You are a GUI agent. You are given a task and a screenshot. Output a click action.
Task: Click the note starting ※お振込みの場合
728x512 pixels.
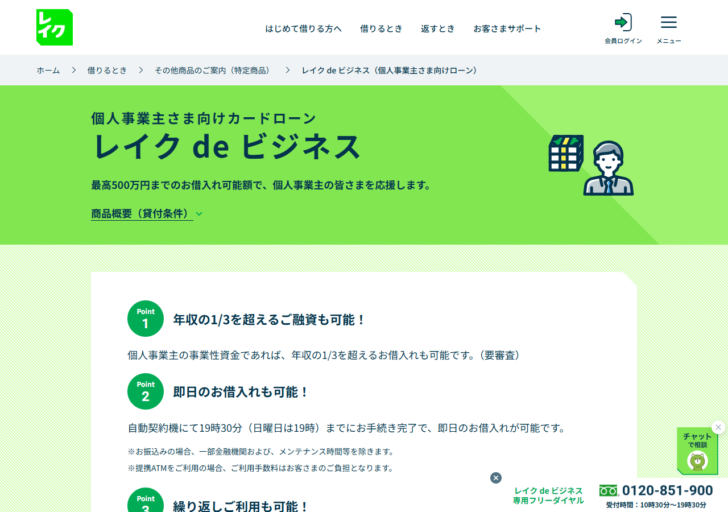(261, 451)
